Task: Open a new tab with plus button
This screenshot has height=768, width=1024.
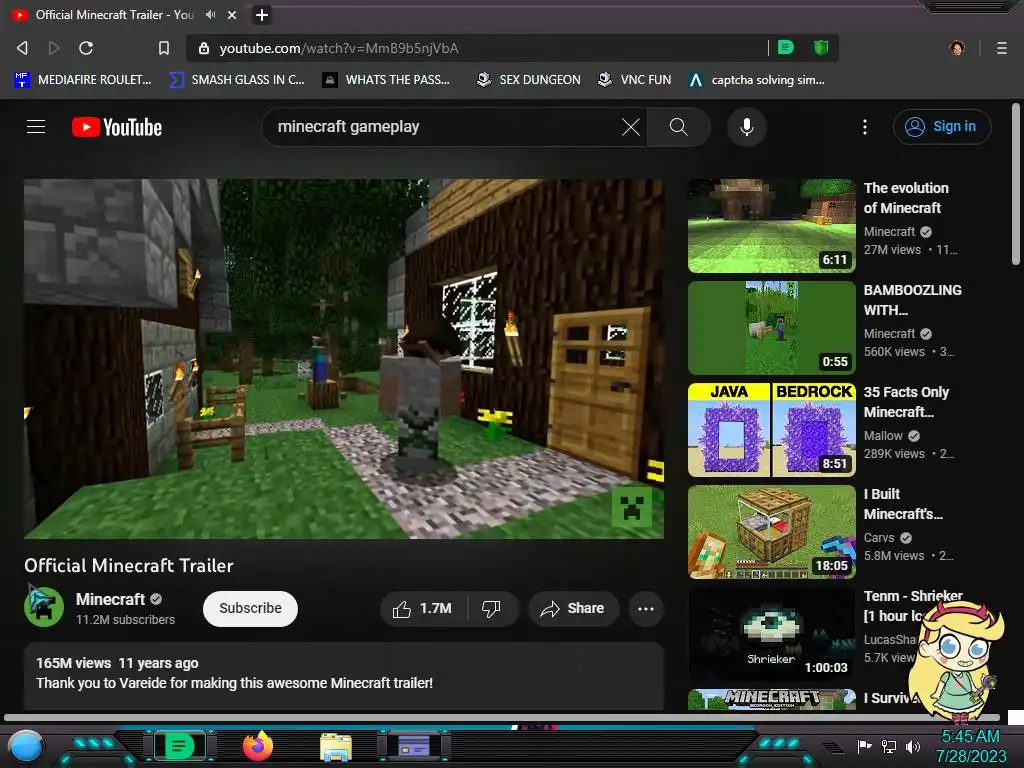Action: click(x=261, y=14)
